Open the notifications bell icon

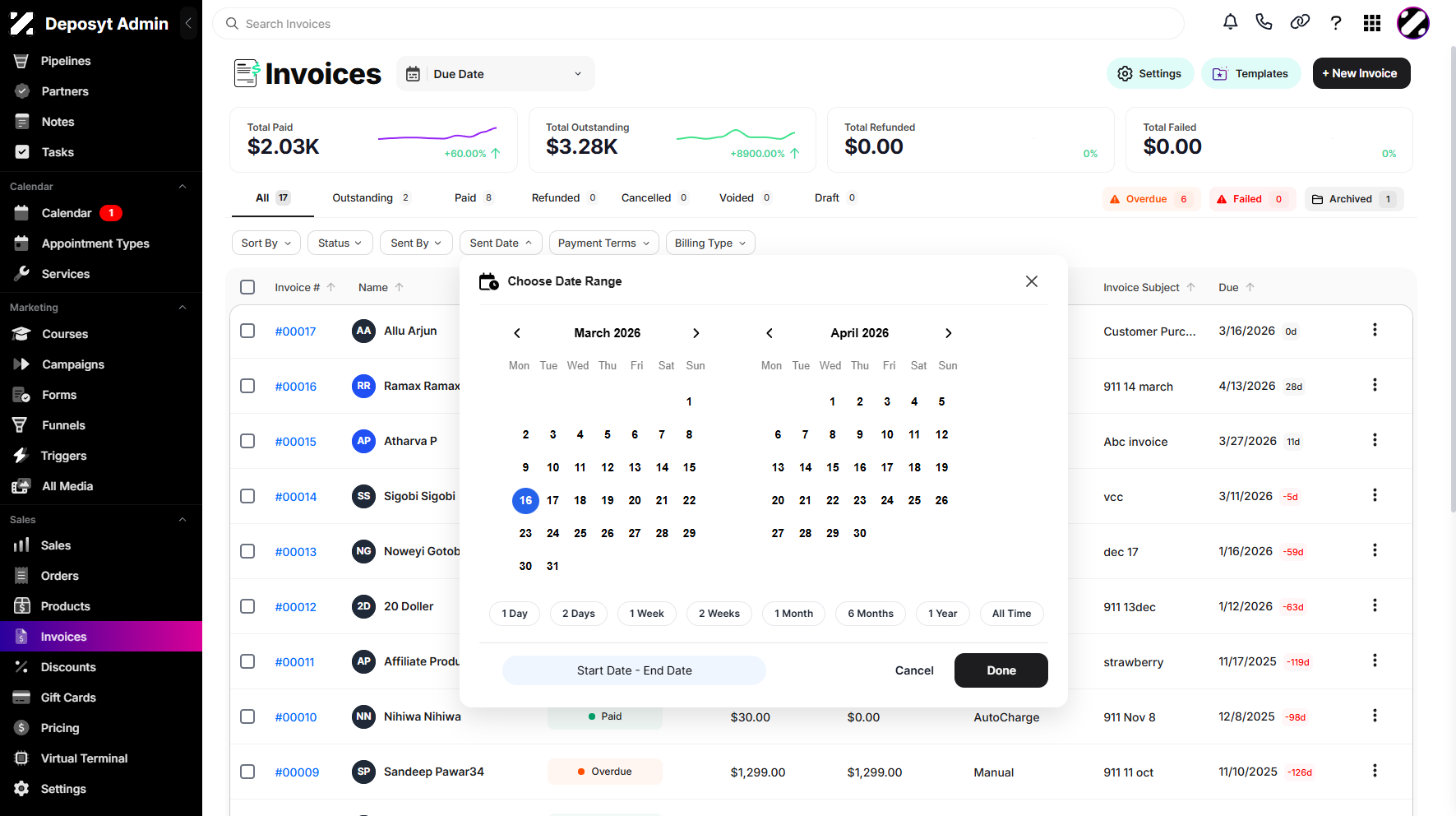pos(1230,22)
